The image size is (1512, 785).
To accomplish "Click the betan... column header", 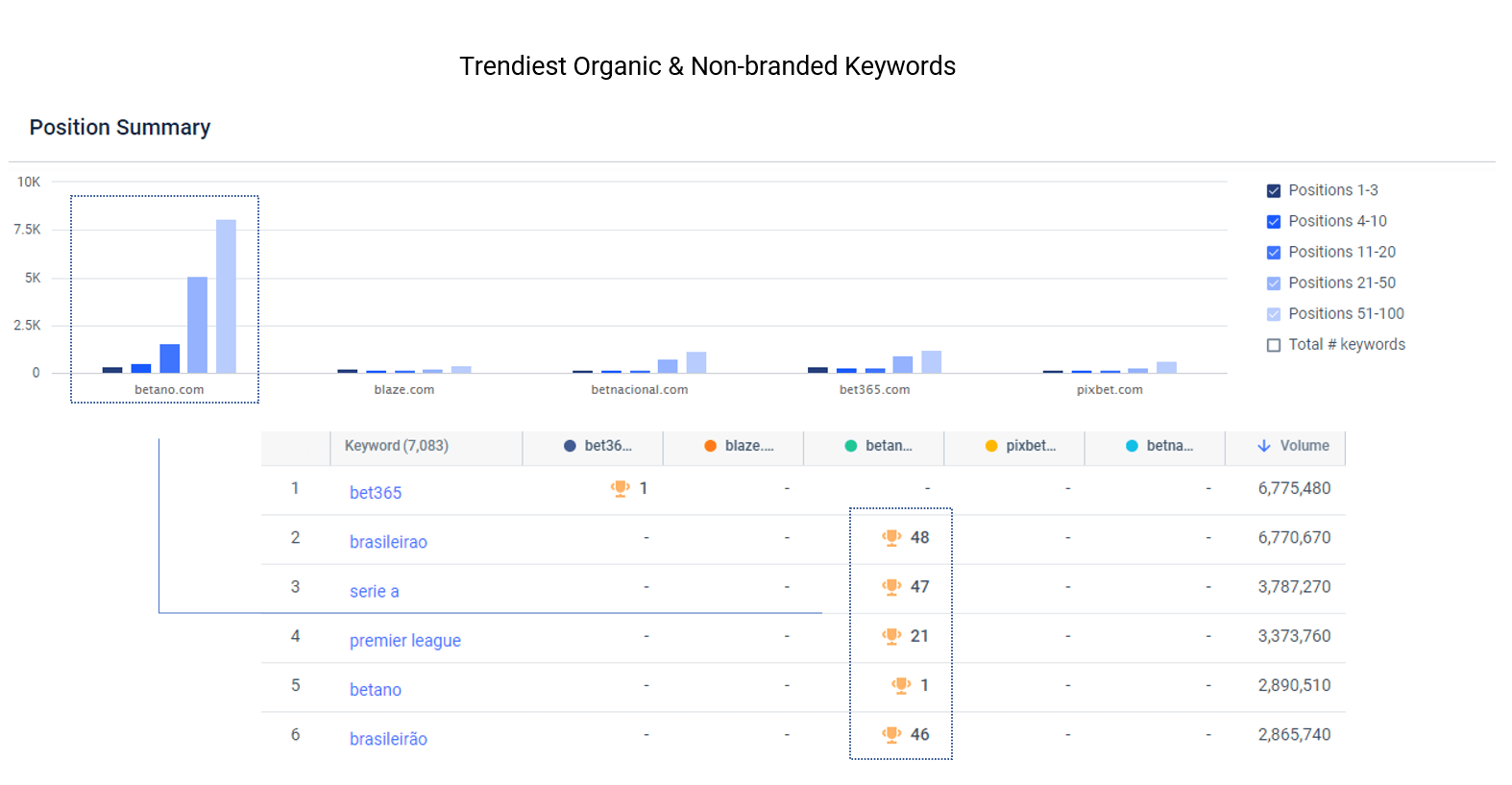I will click(874, 448).
